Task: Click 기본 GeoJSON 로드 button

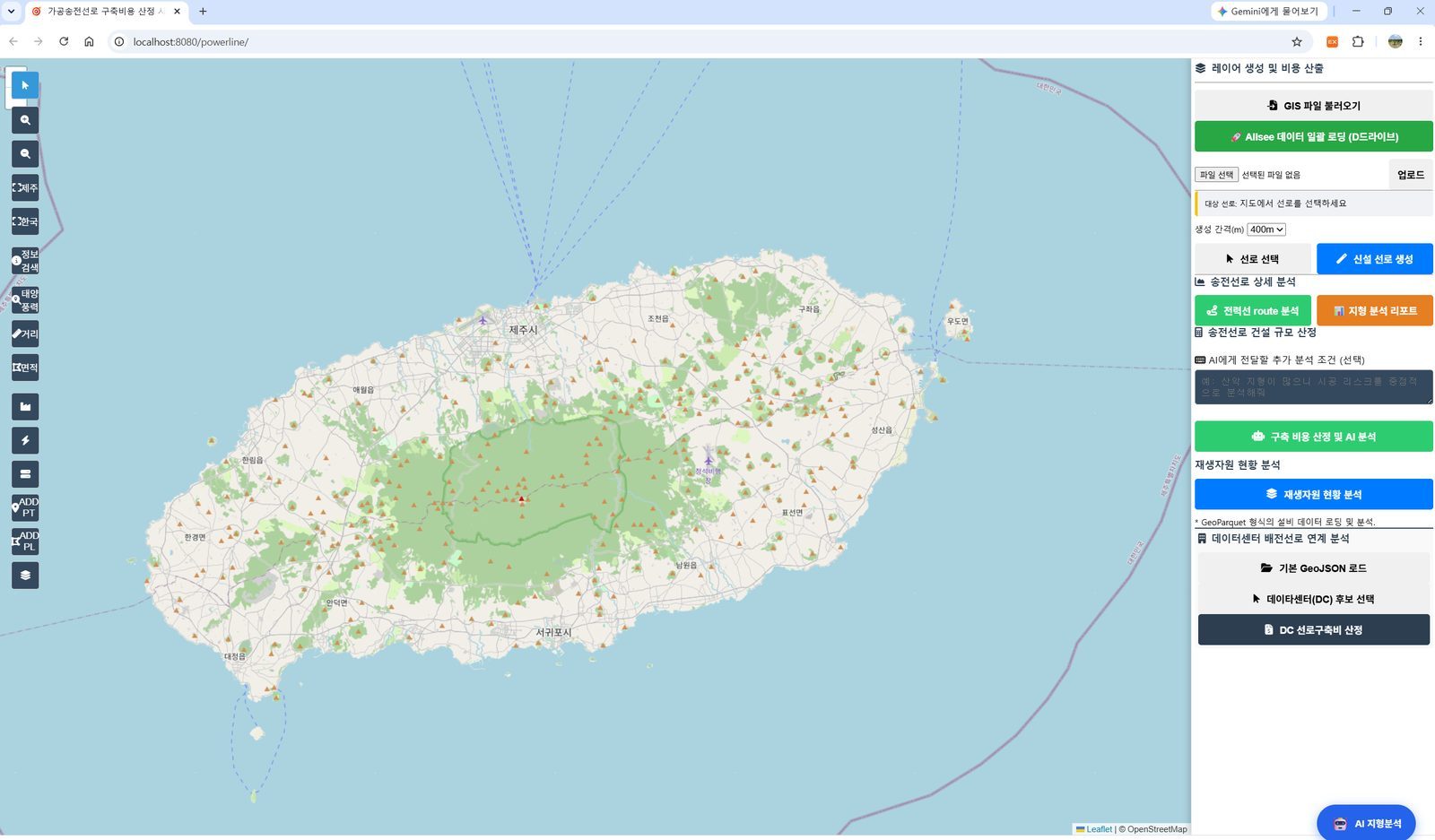Action: [1313, 568]
